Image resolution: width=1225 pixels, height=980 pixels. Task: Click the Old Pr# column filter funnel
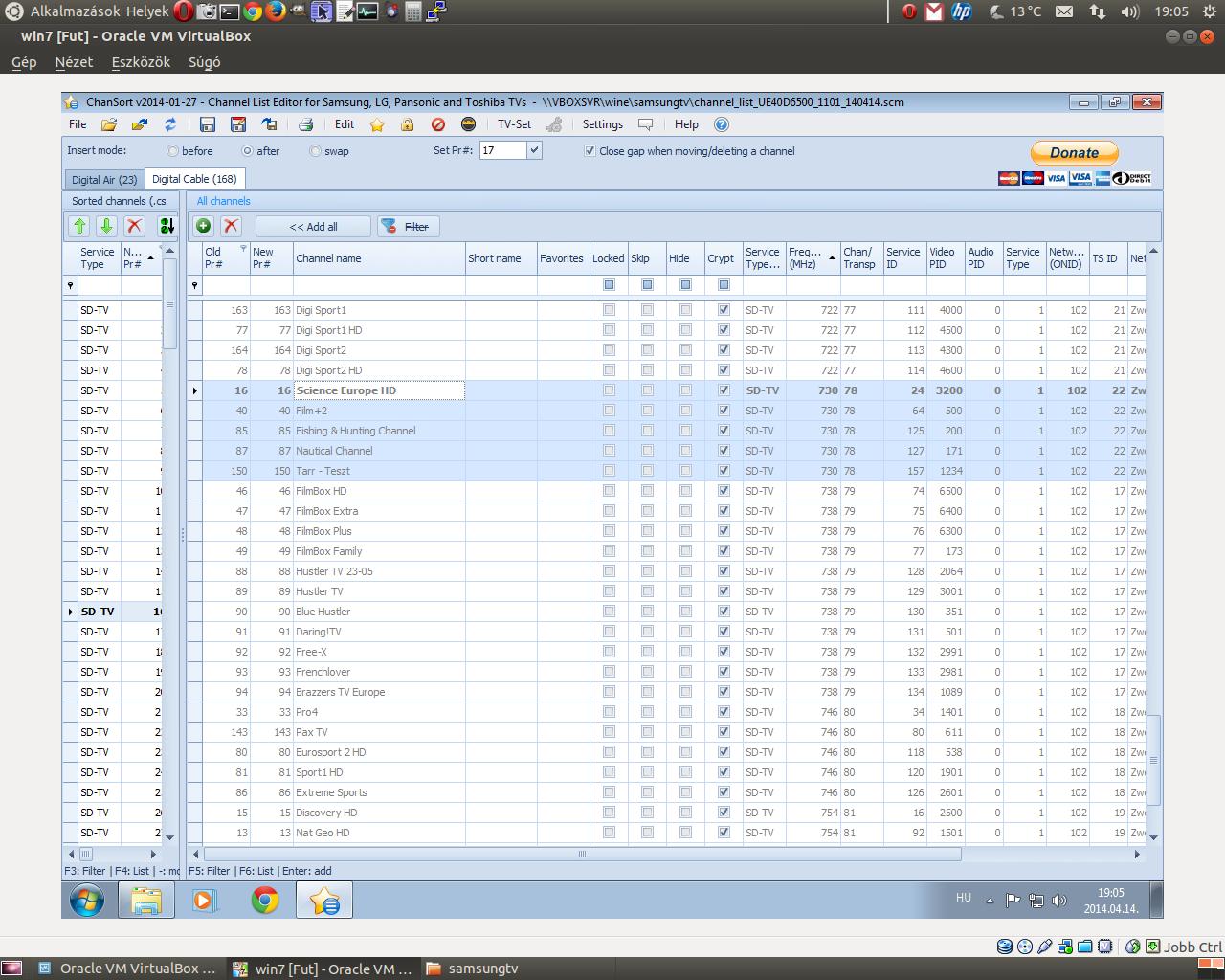point(243,249)
